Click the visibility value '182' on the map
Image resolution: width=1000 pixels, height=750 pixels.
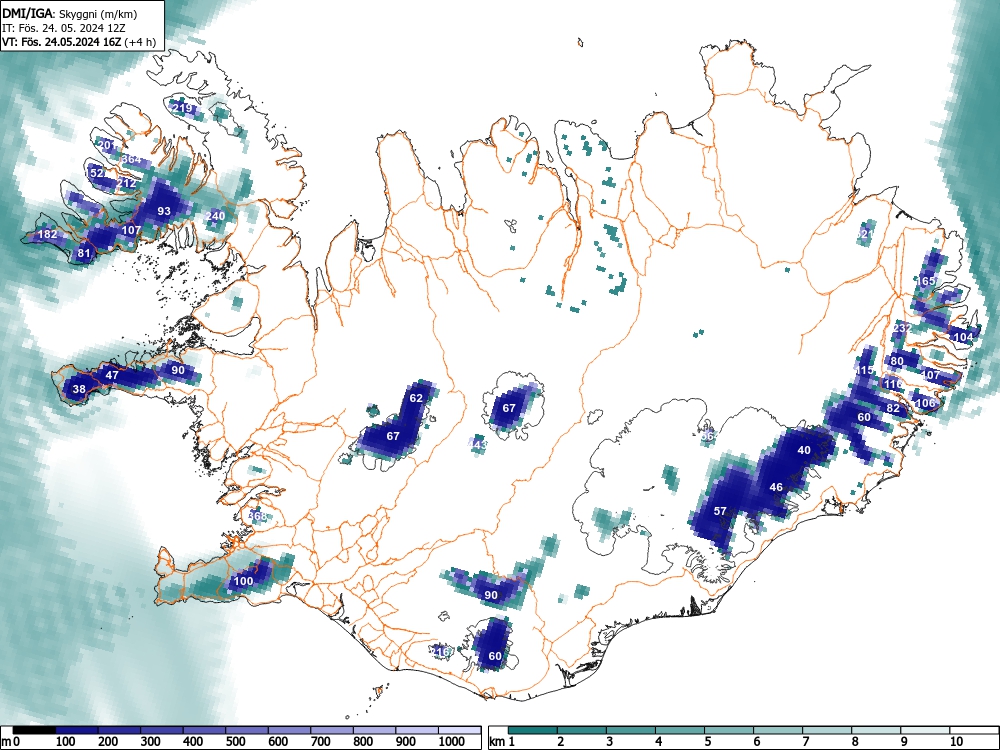[47, 234]
